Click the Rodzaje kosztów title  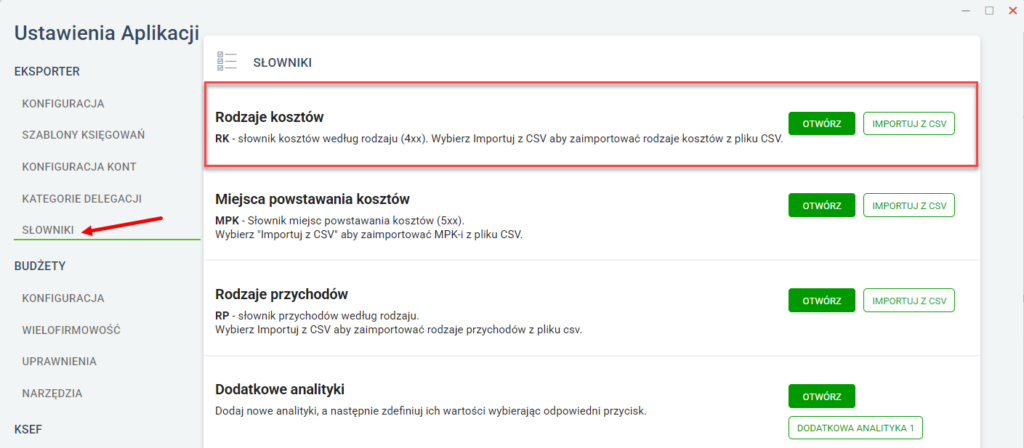(270, 117)
